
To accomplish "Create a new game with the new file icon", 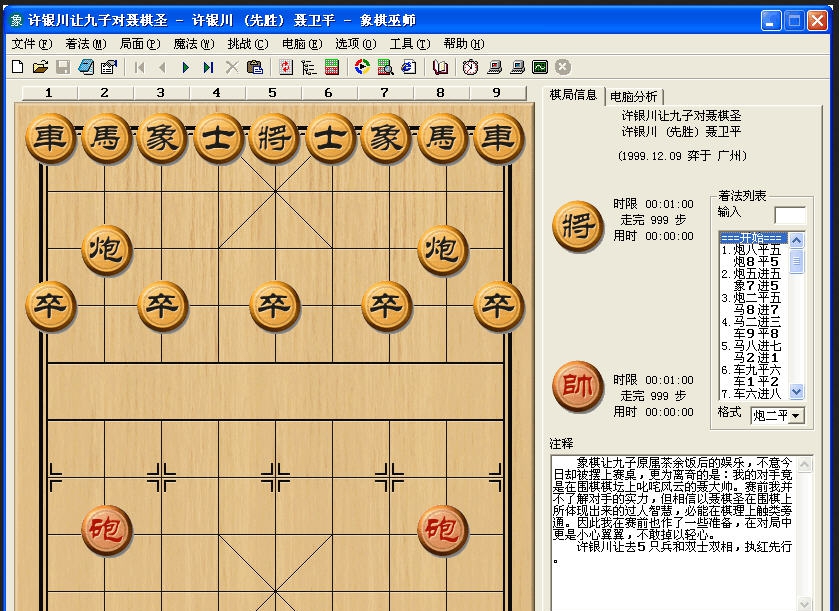I will tap(17, 67).
